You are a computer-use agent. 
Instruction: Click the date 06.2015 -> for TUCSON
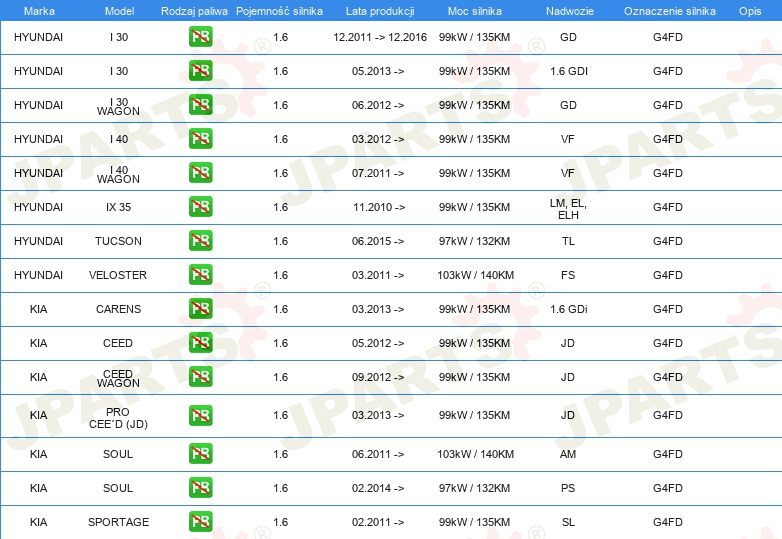tap(378, 241)
